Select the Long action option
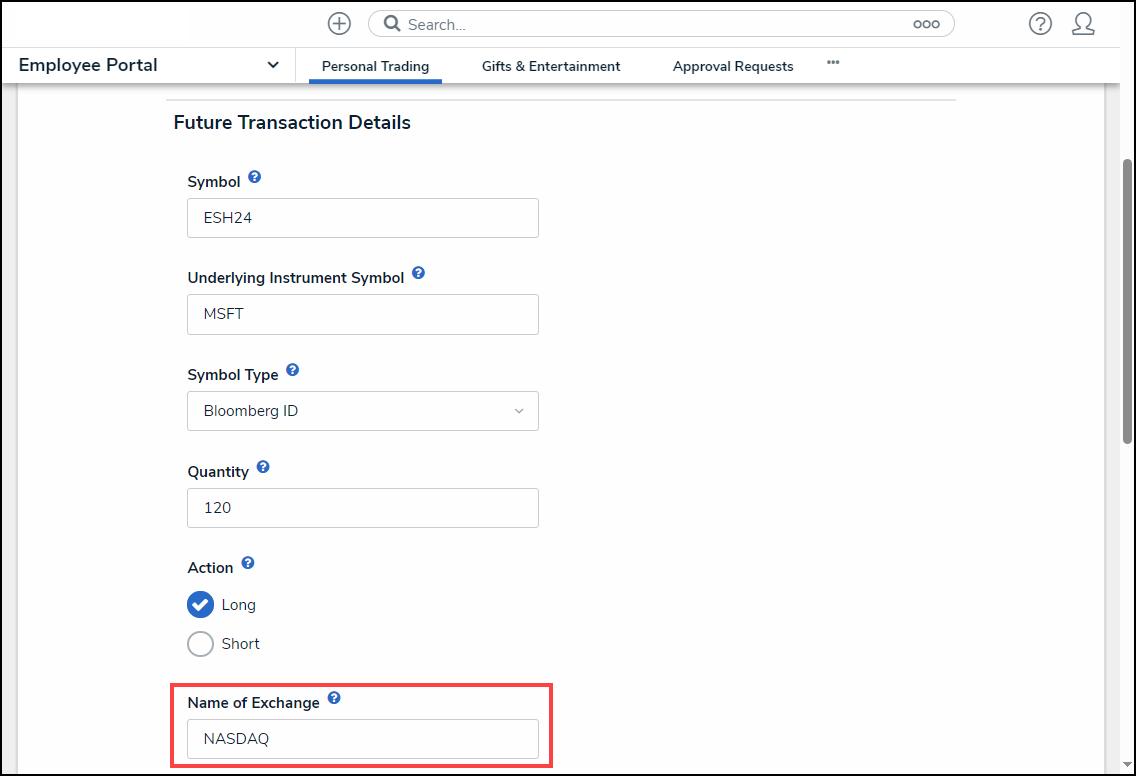 point(201,605)
